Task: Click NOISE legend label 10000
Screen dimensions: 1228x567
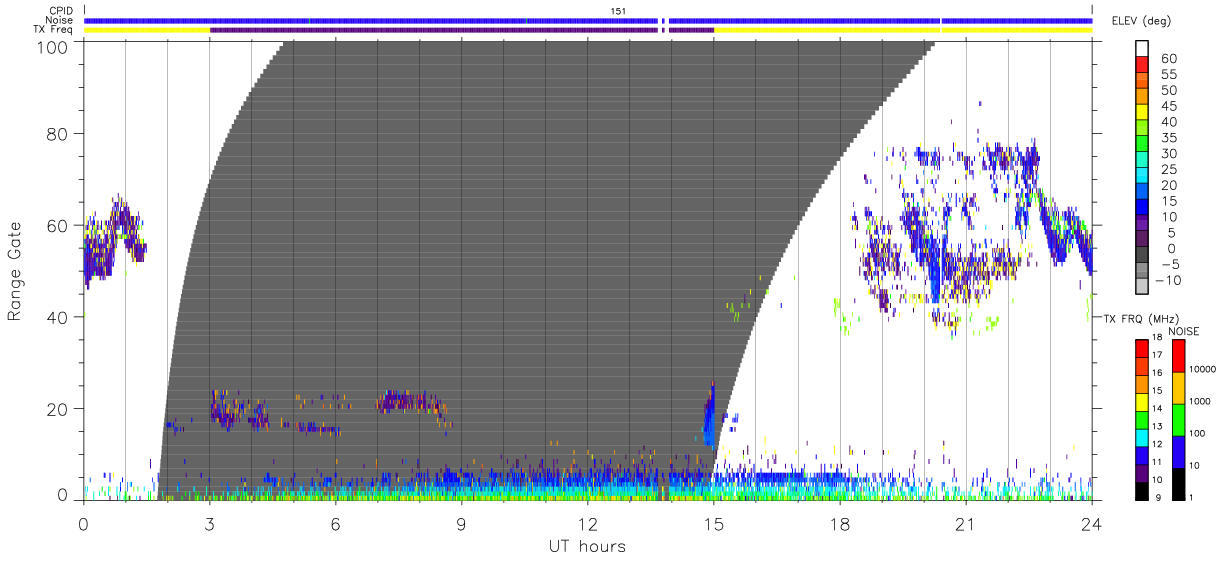Action: (x=1202, y=369)
